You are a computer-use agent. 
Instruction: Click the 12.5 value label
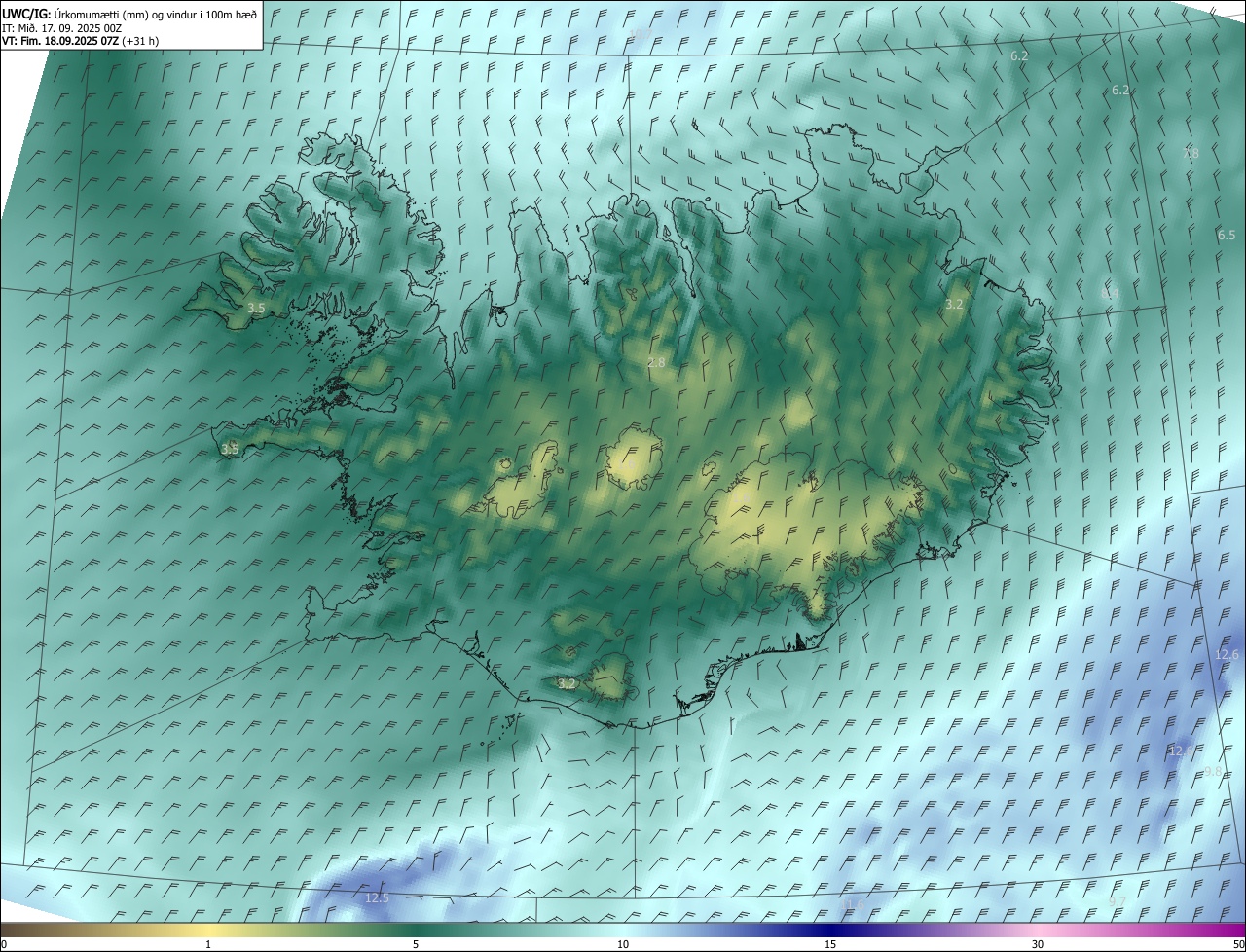(x=377, y=897)
